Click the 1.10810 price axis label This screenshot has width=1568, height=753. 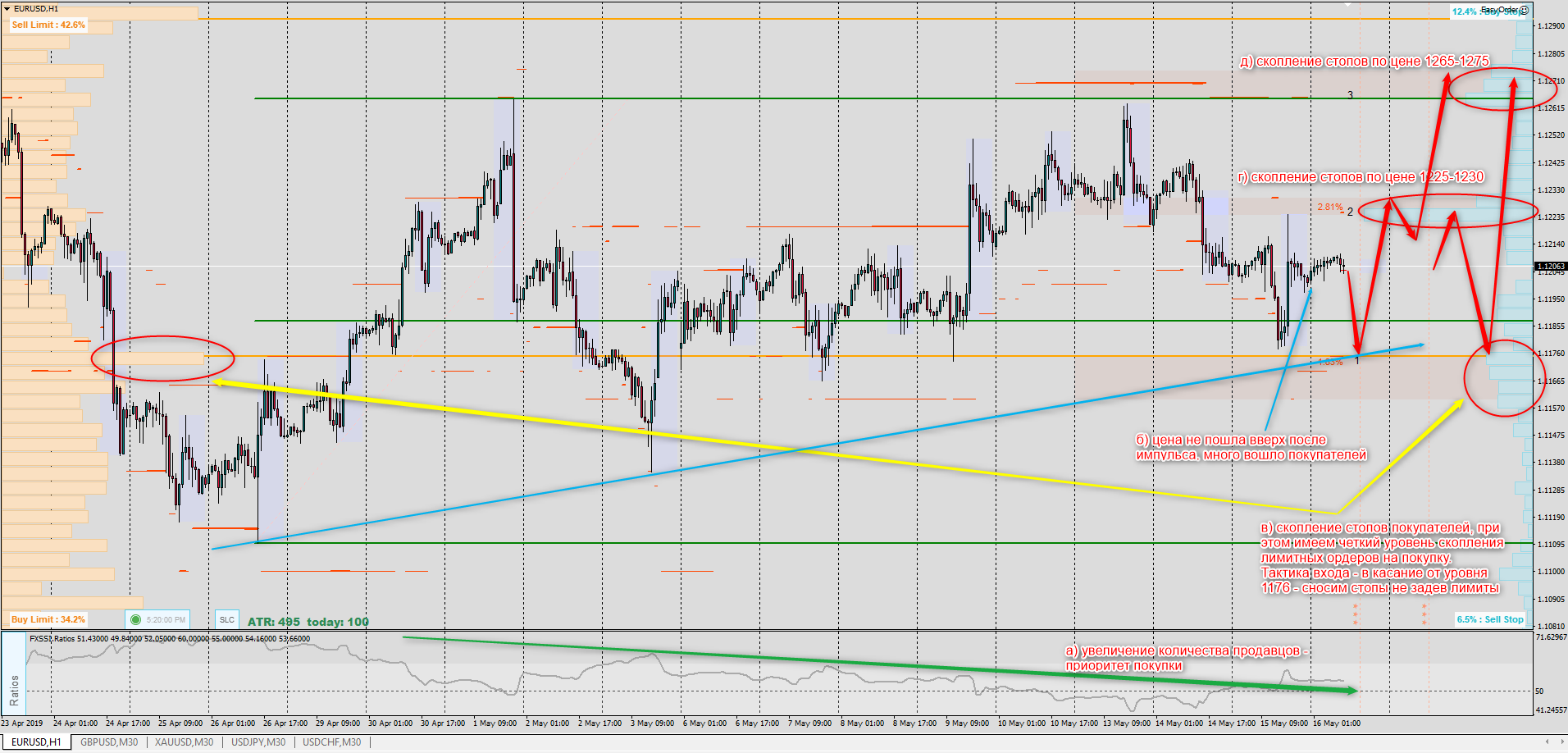(x=1551, y=626)
